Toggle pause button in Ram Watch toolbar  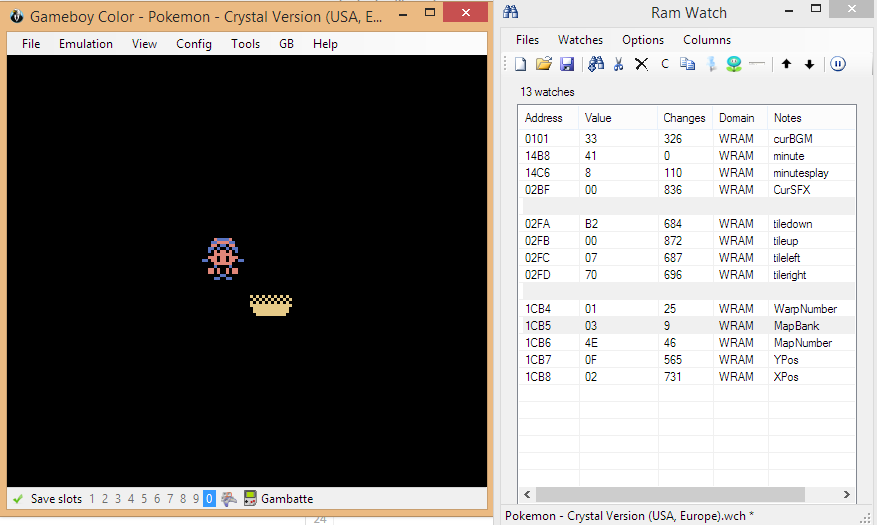(837, 64)
